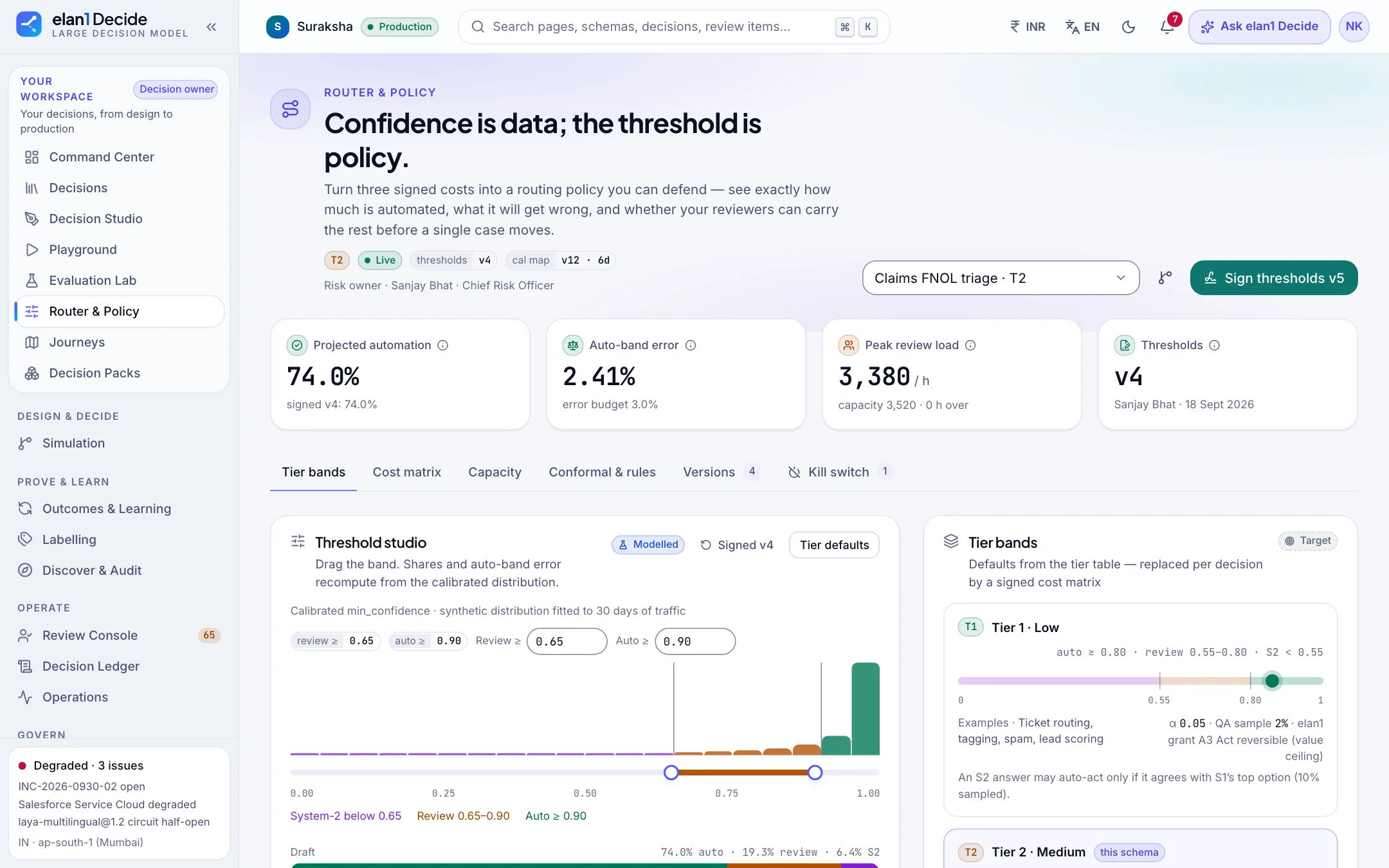
Task: Click the Suraksha workspace avatar
Action: coord(277,27)
